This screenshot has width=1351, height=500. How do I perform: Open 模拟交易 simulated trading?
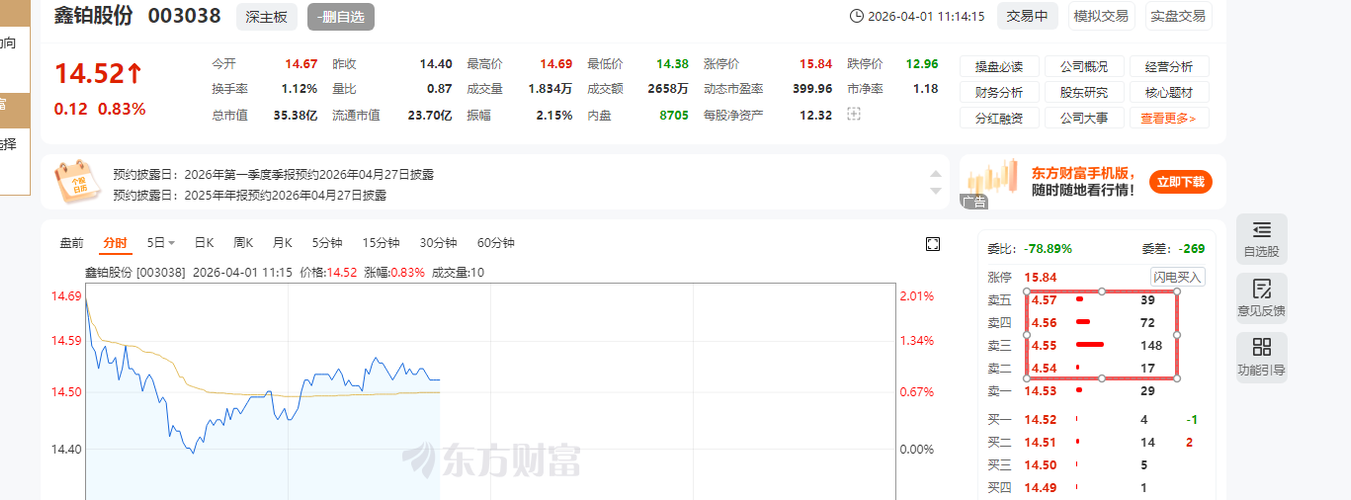pyautogui.click(x=1100, y=16)
